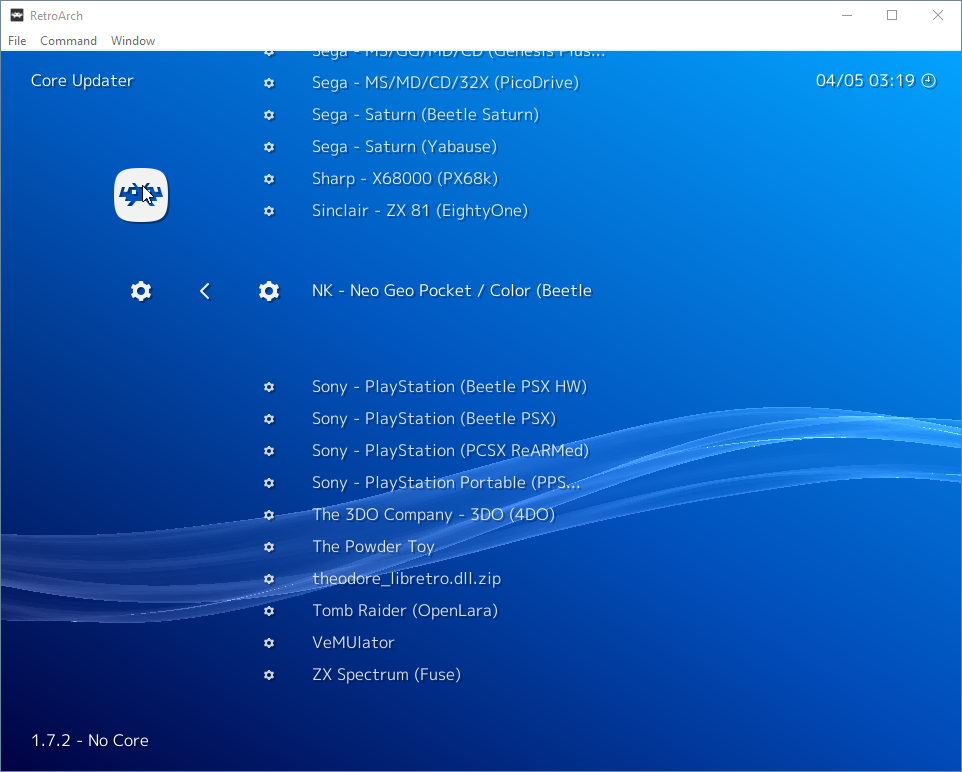Click gear icon next to The Powder Toy
The width and height of the screenshot is (962, 772).
(x=269, y=546)
